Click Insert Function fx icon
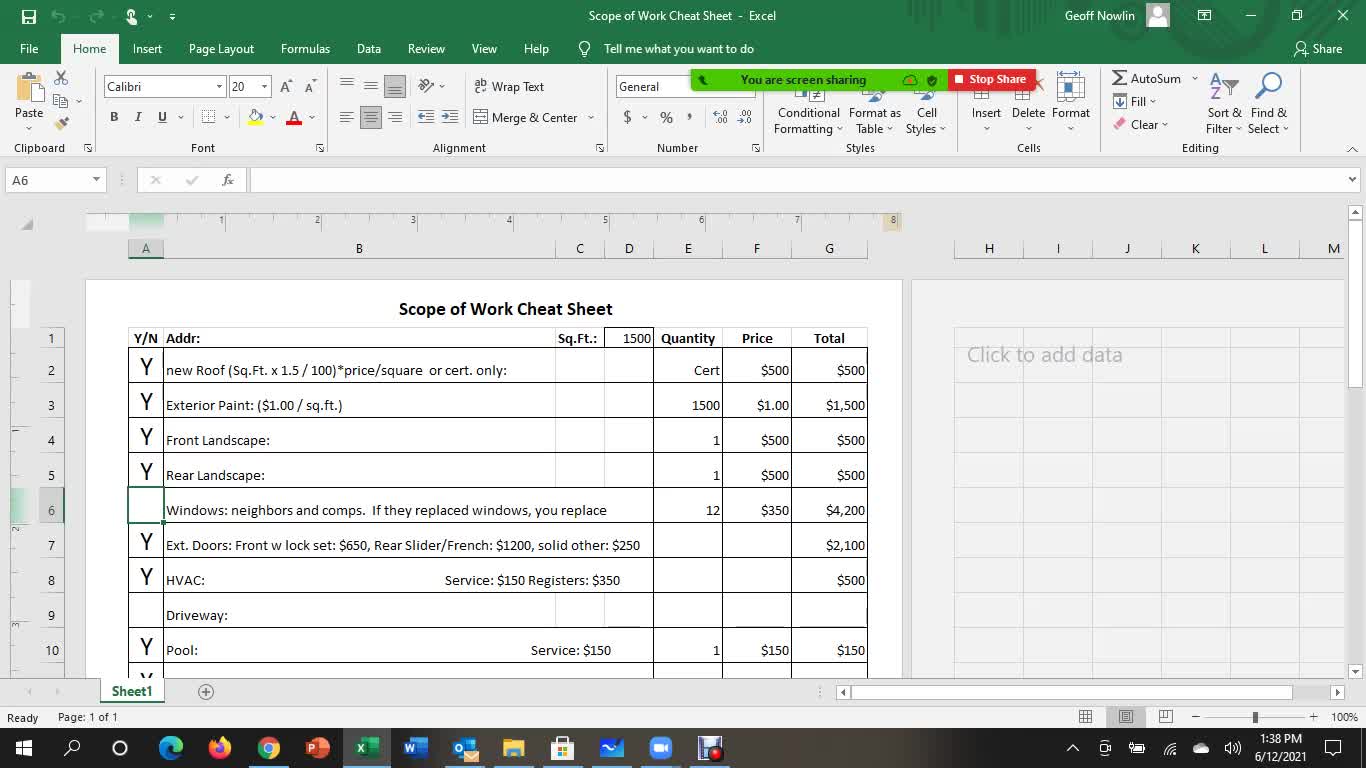This screenshot has width=1366, height=768. 228,180
